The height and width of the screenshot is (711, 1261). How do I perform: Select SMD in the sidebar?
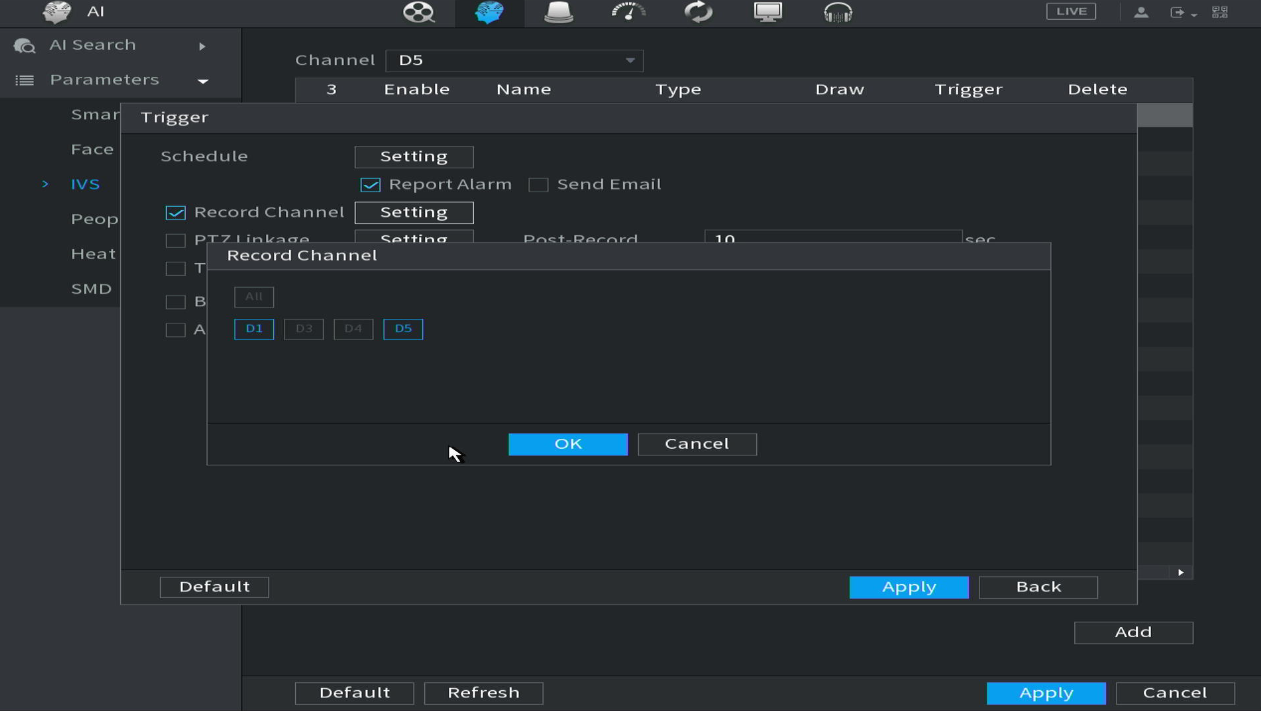pyautogui.click(x=91, y=289)
